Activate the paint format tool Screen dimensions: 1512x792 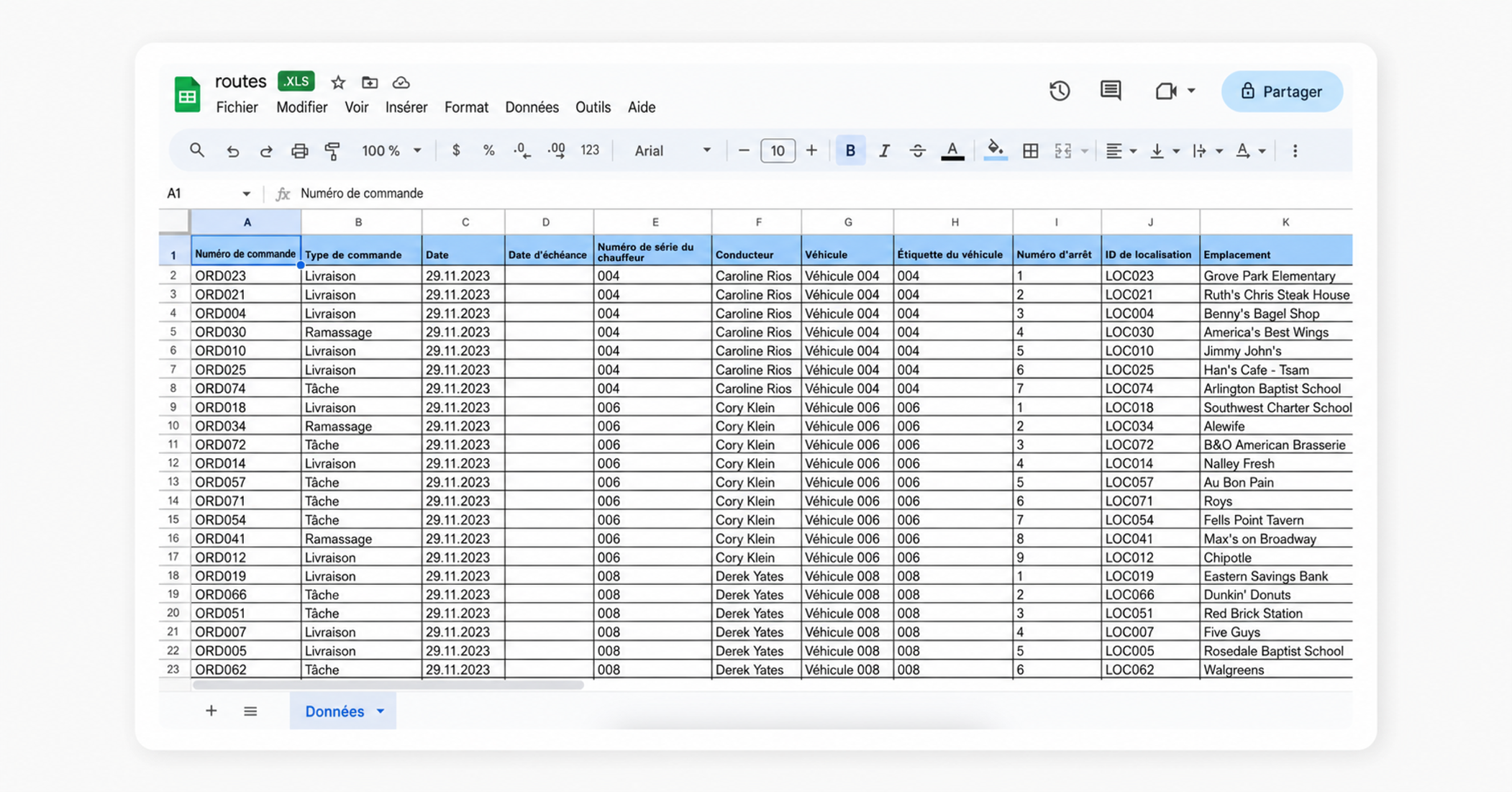click(x=332, y=151)
